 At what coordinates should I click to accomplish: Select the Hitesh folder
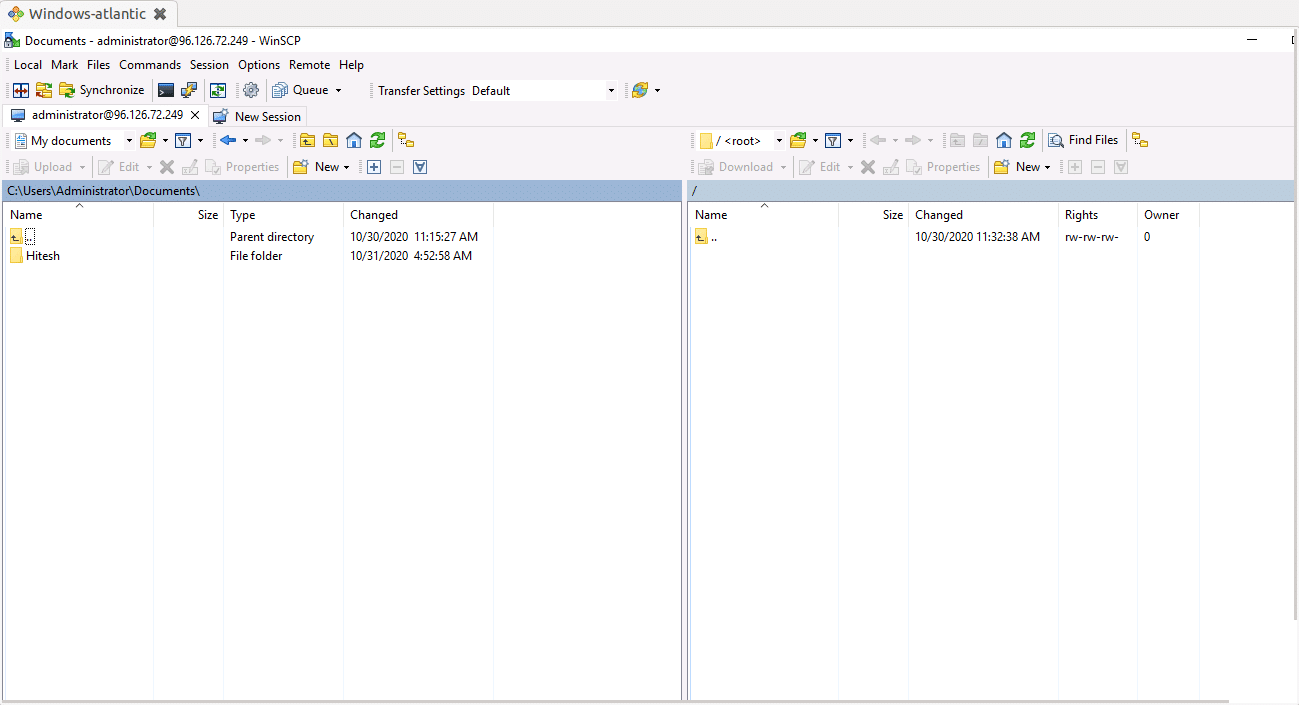[x=36, y=256]
